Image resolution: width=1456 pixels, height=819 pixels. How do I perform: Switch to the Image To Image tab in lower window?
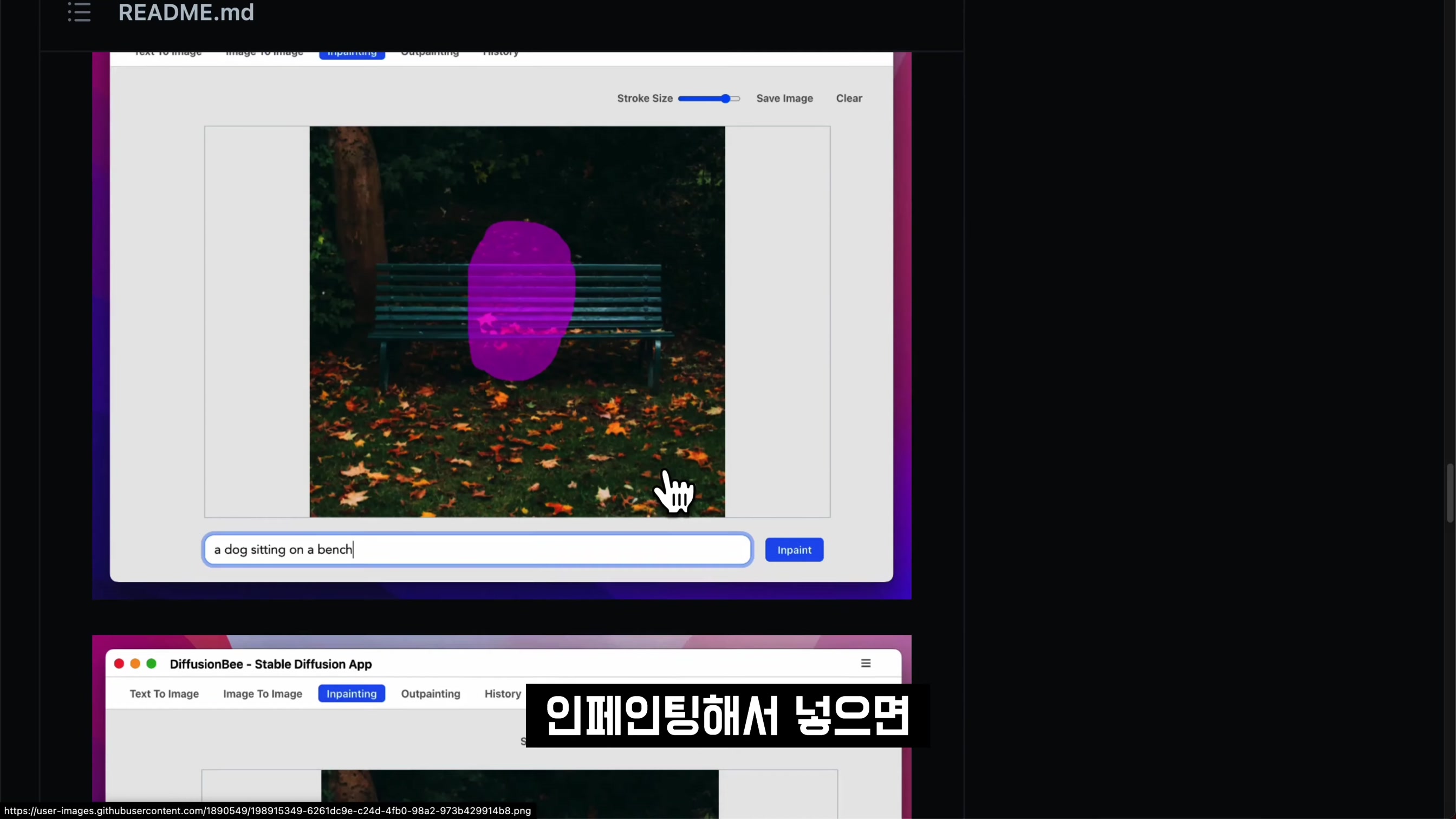pos(263,693)
